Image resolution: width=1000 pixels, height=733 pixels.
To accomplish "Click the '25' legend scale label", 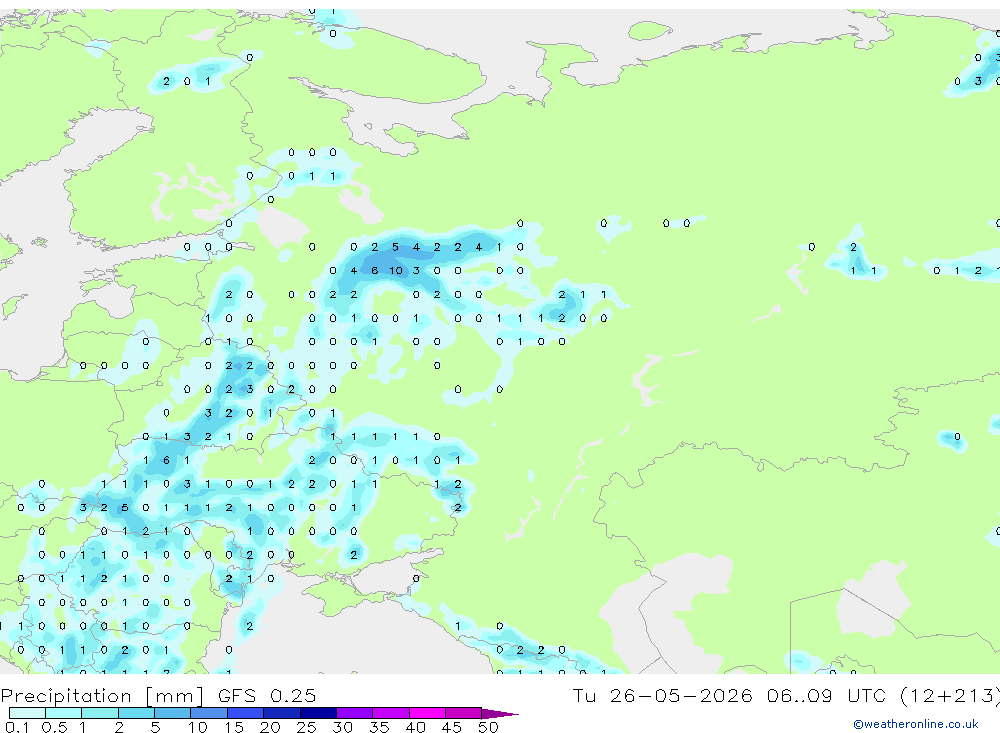I will [x=306, y=727].
